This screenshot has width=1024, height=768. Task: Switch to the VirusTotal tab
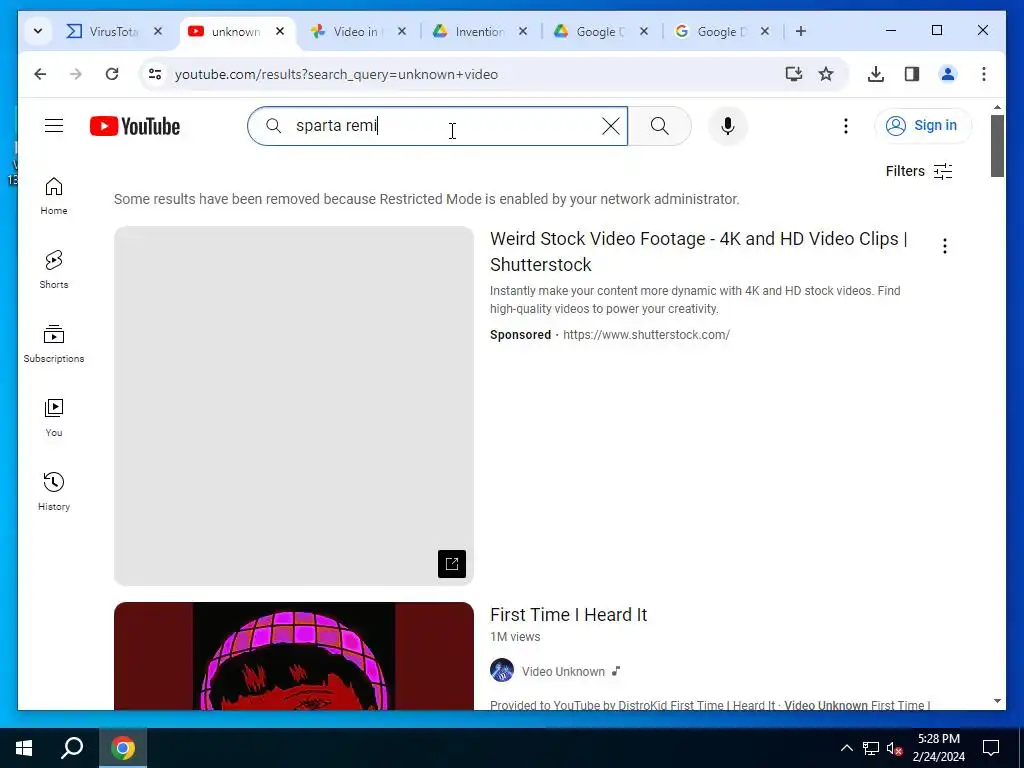click(114, 31)
